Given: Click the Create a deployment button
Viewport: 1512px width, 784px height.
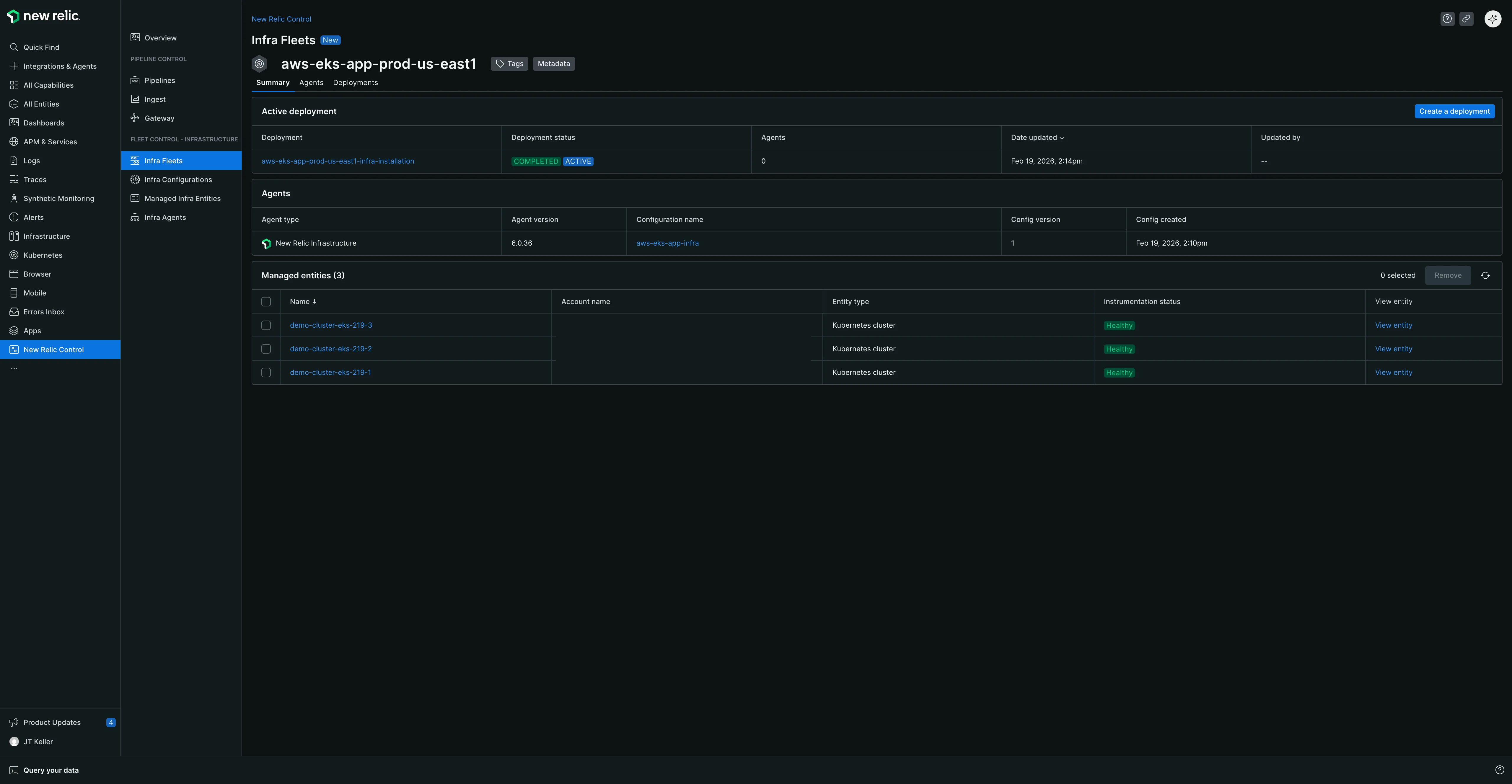Looking at the screenshot, I should tap(1454, 111).
